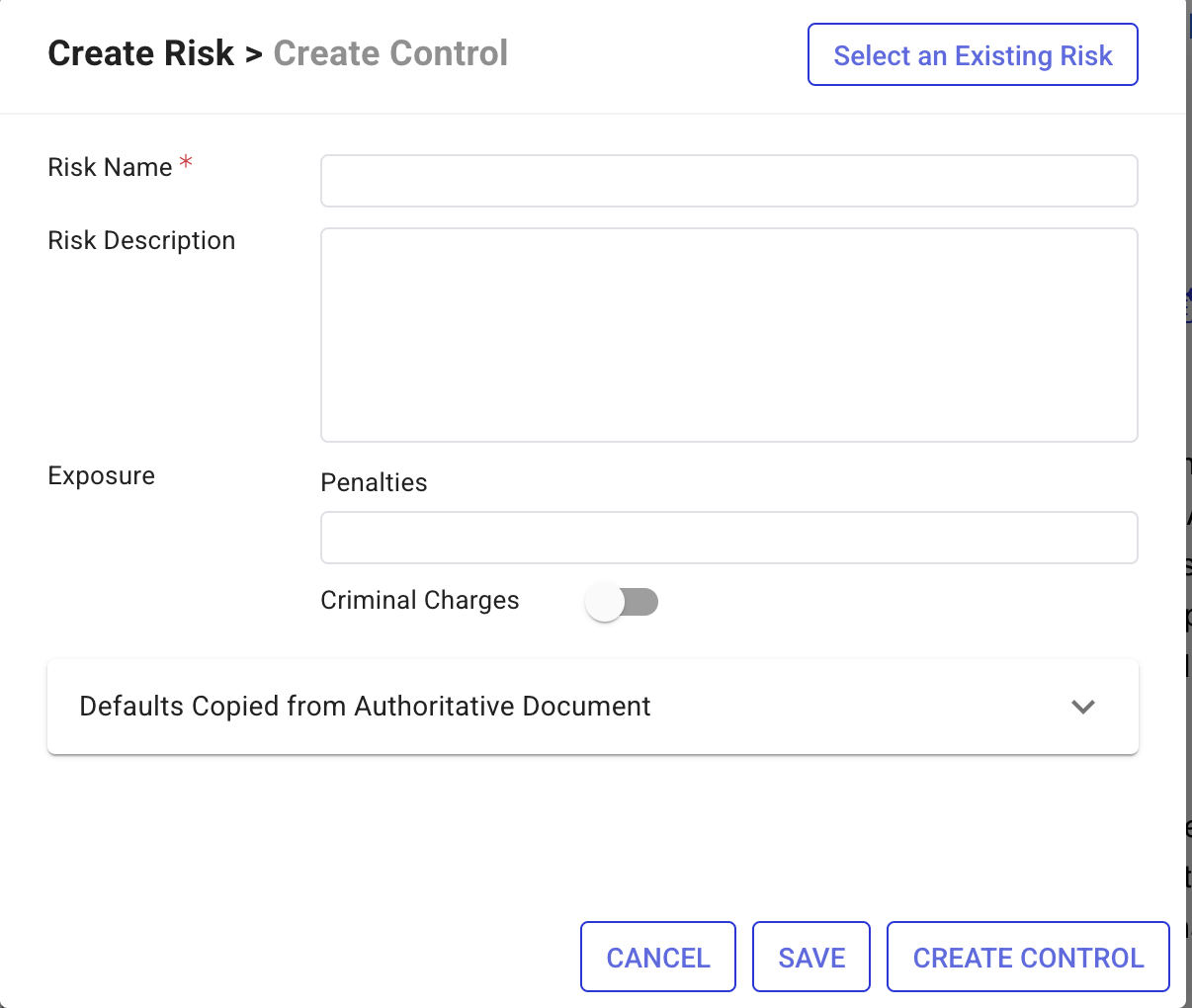Viewport: 1192px width, 1008px height.
Task: Click the breadcrumb separator arrow
Action: 254,54
